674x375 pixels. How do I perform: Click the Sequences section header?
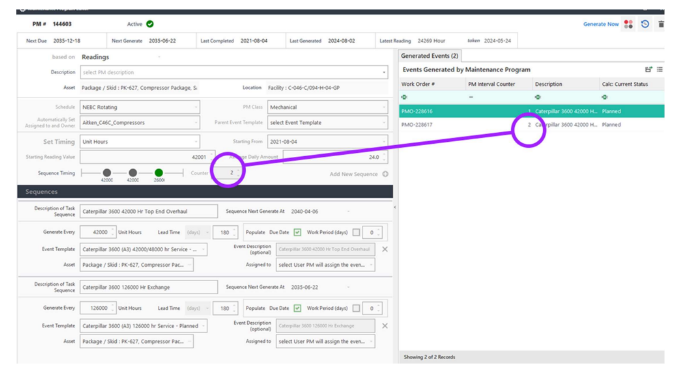pyautogui.click(x=205, y=192)
